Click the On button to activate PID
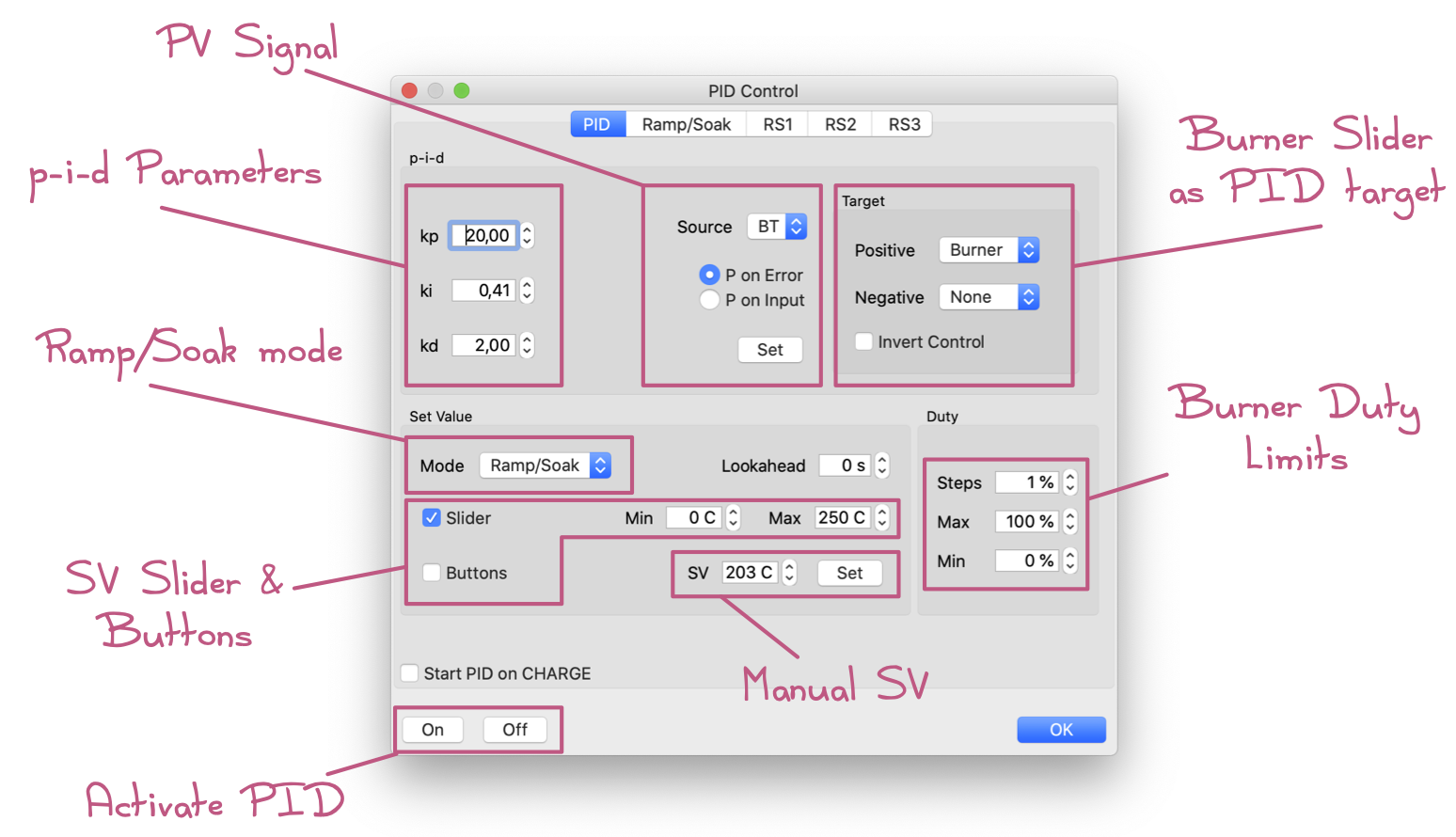This screenshot has width=1456, height=837. [432, 729]
